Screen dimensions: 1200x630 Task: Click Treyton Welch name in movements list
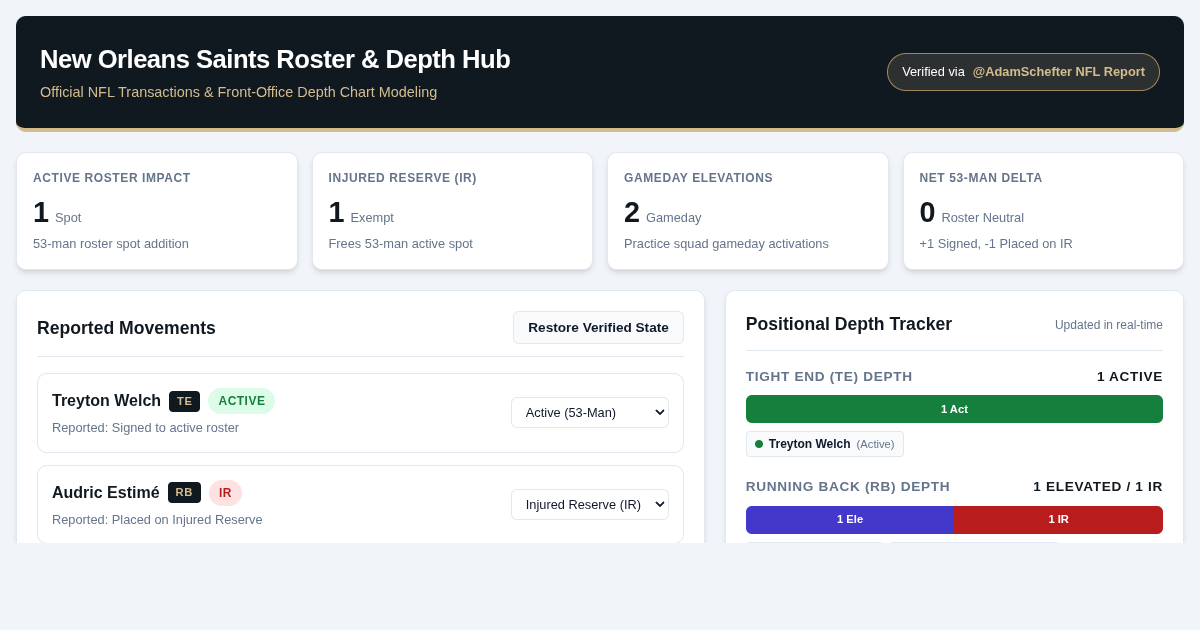(106, 401)
